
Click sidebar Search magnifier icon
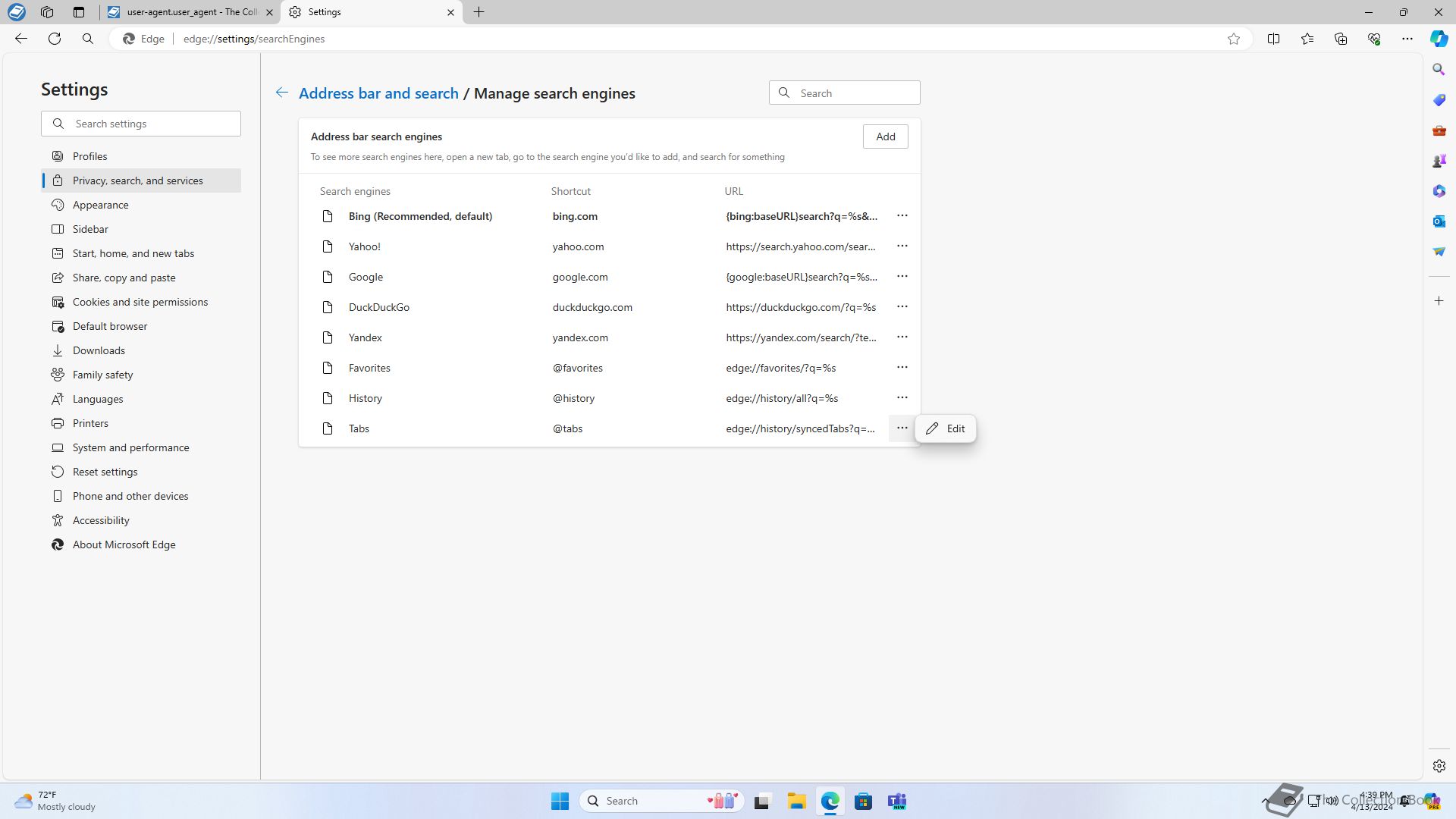click(x=1439, y=70)
